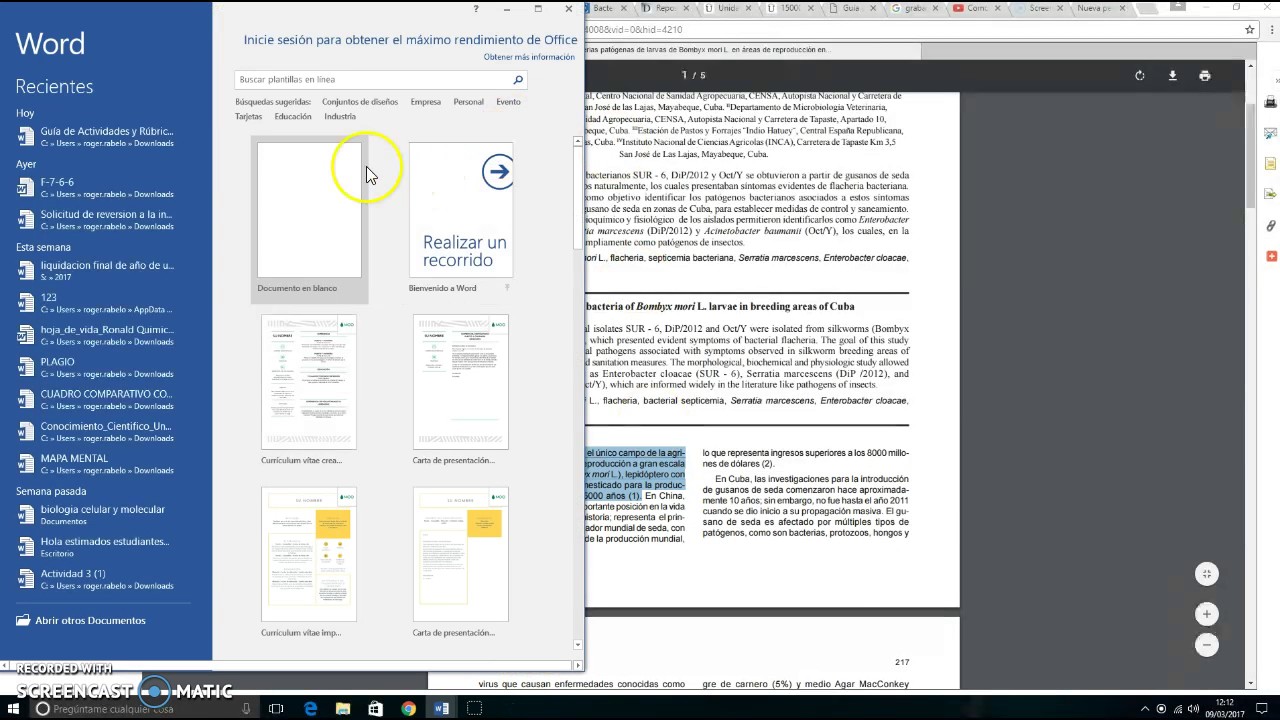Select Empresa suggested search

pos(425,102)
